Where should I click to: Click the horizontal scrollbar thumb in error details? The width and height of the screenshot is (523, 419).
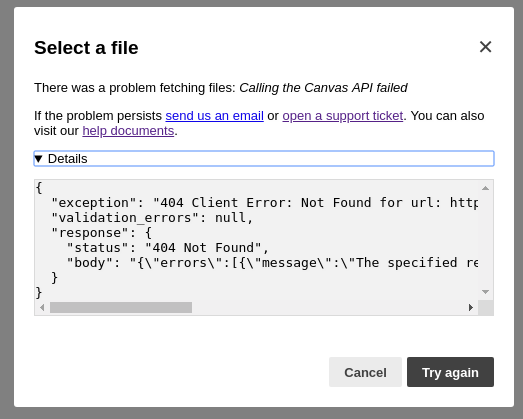(121, 307)
